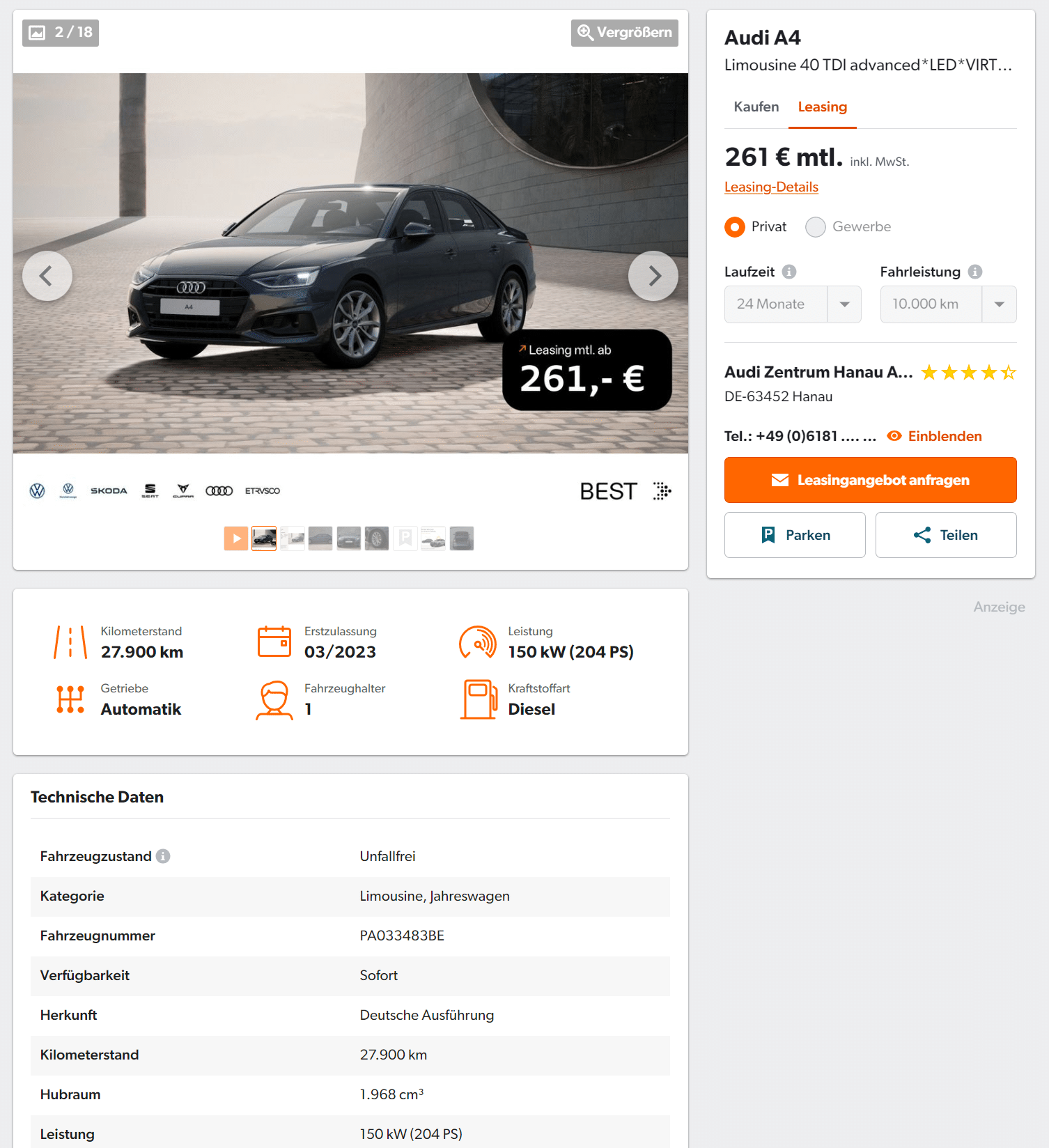
Task: Click Leasingangebot anfragen button
Action: pyautogui.click(x=871, y=480)
